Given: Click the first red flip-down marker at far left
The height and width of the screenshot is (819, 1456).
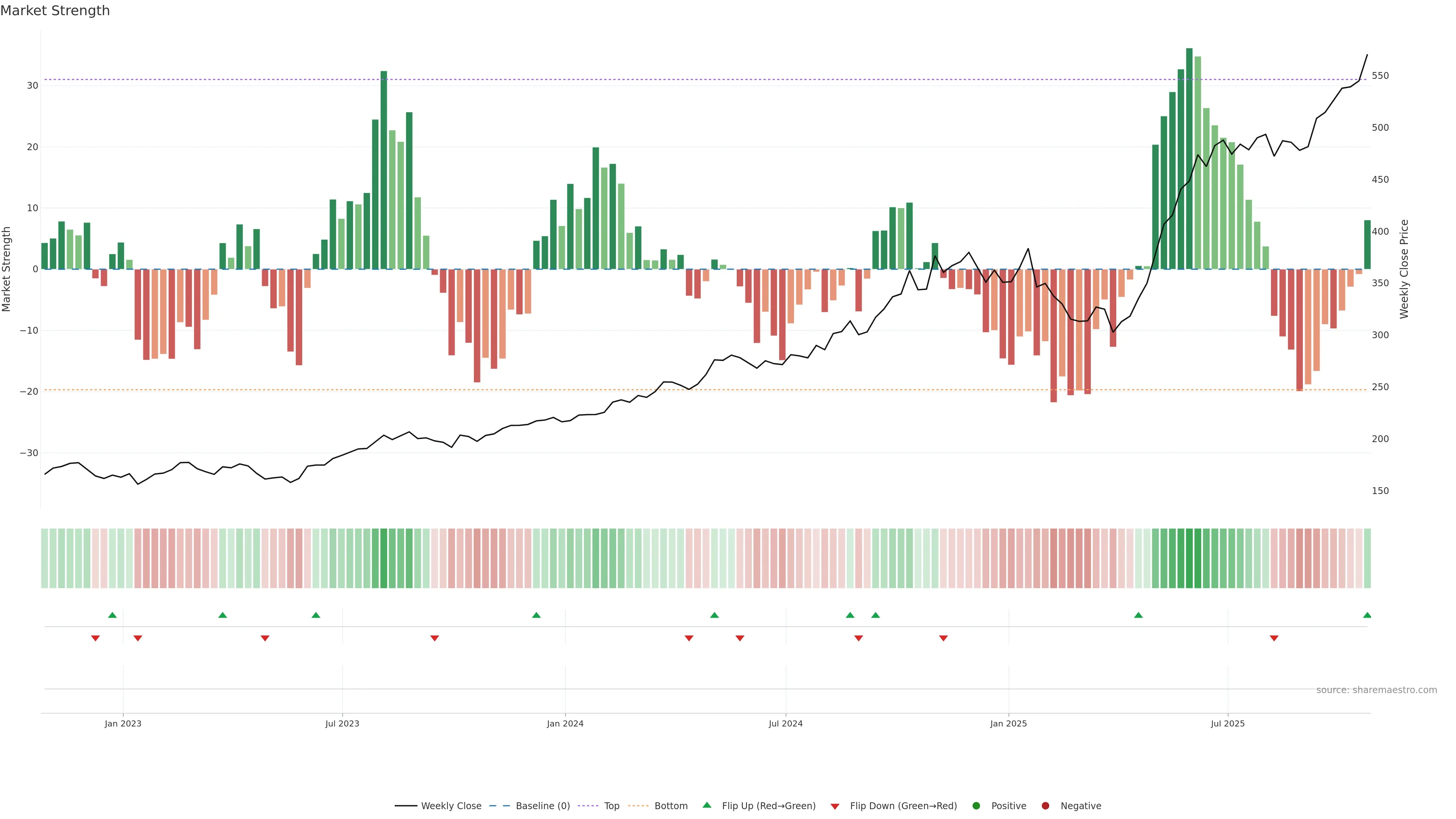Looking at the screenshot, I should (96, 638).
